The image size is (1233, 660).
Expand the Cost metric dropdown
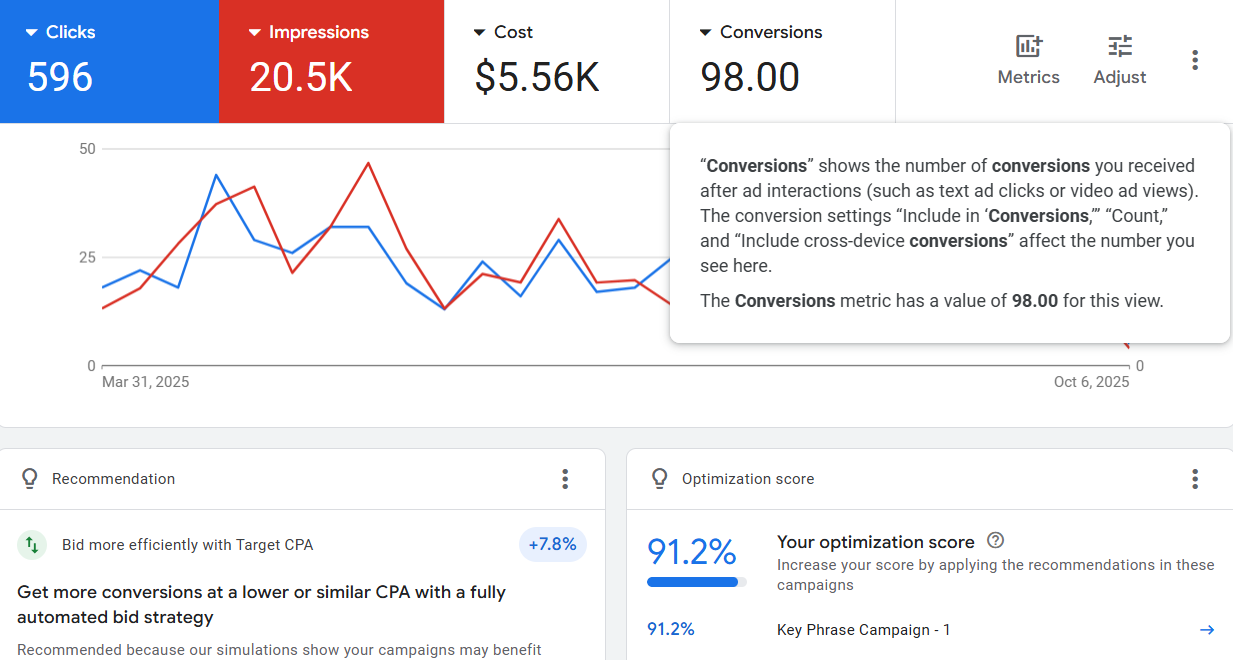coord(480,33)
